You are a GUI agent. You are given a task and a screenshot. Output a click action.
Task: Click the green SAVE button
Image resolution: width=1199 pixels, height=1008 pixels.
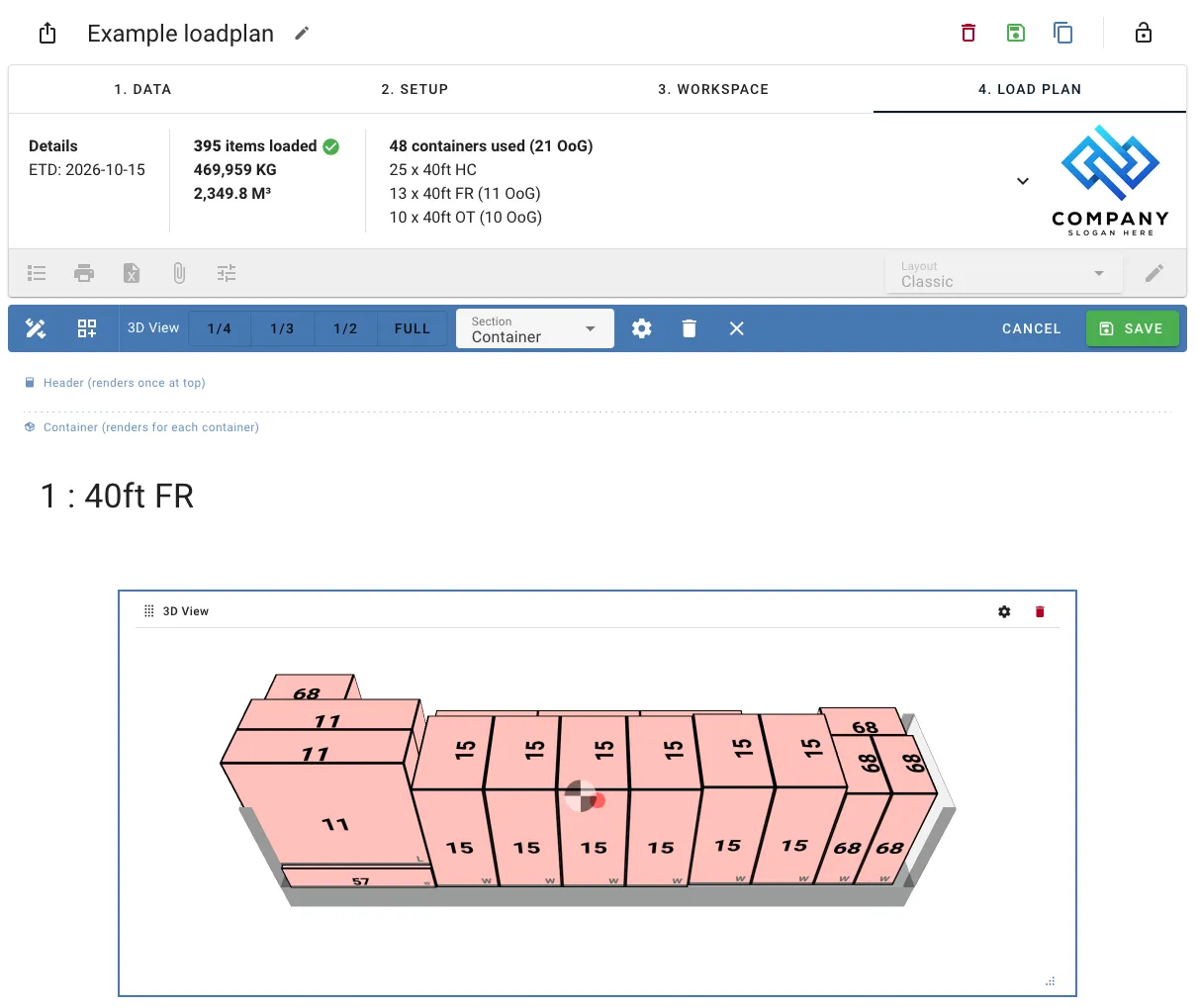[1133, 328]
